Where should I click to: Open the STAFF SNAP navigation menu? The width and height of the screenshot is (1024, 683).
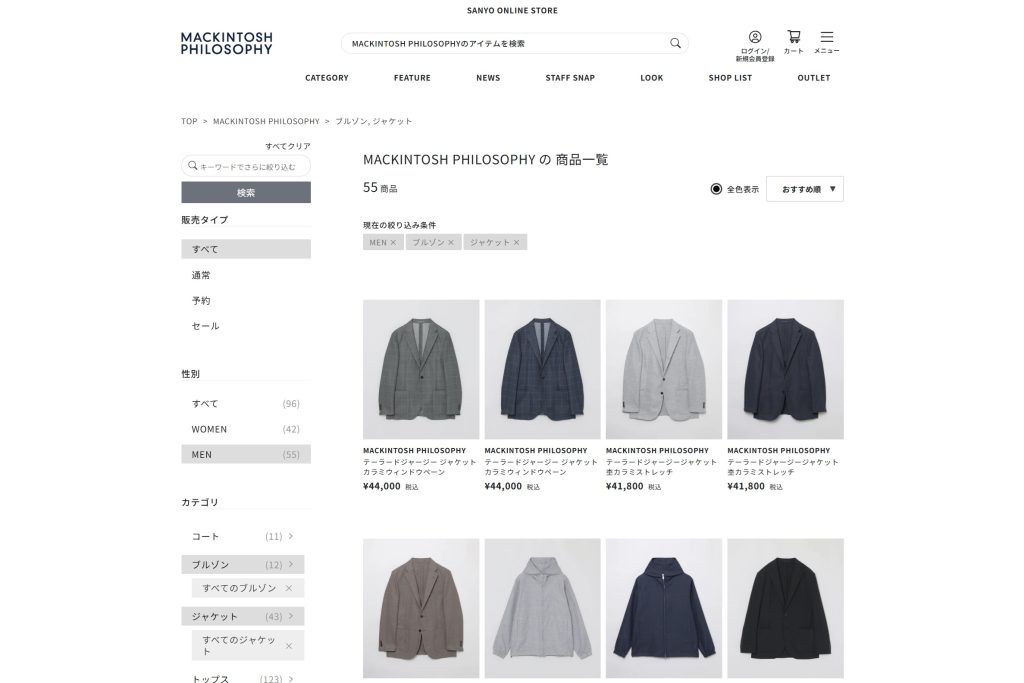point(570,78)
